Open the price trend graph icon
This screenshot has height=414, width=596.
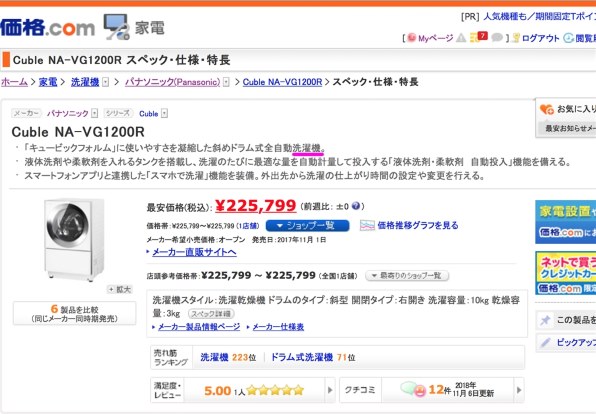point(367,225)
